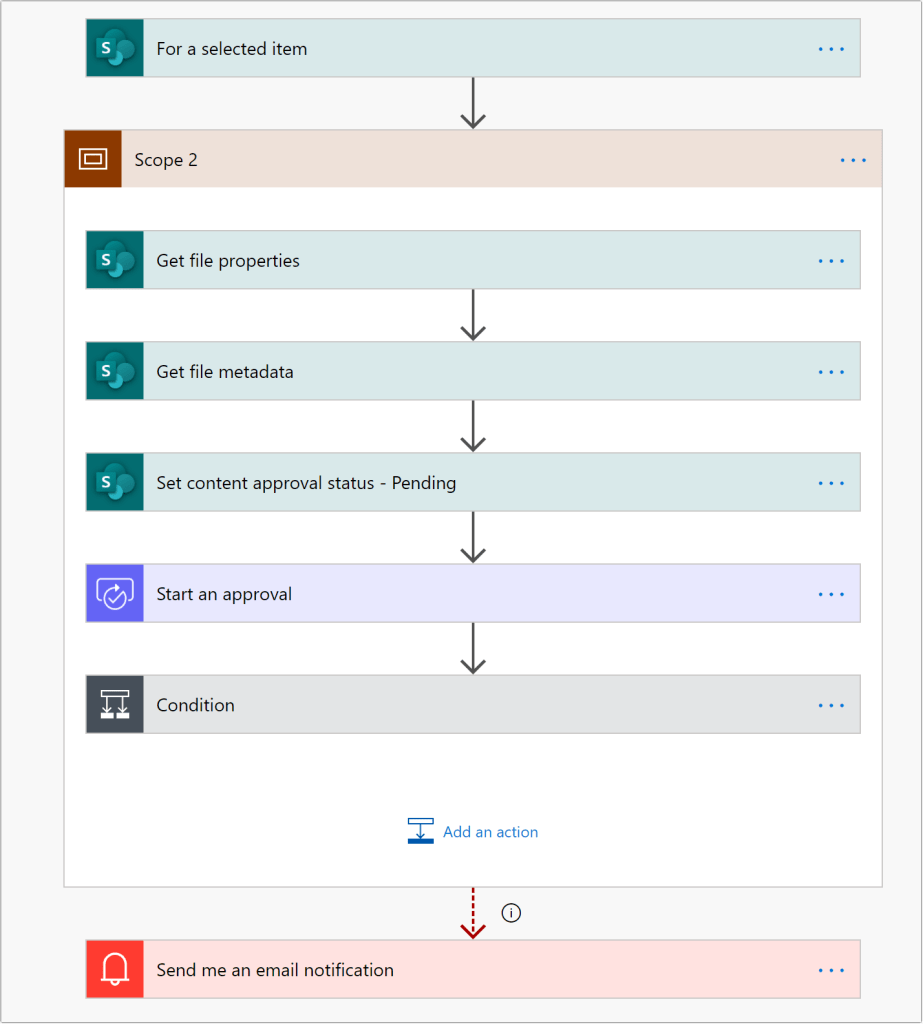Expand the 'Start an approval' step
This screenshot has height=1024, width=923.
[x=450, y=593]
